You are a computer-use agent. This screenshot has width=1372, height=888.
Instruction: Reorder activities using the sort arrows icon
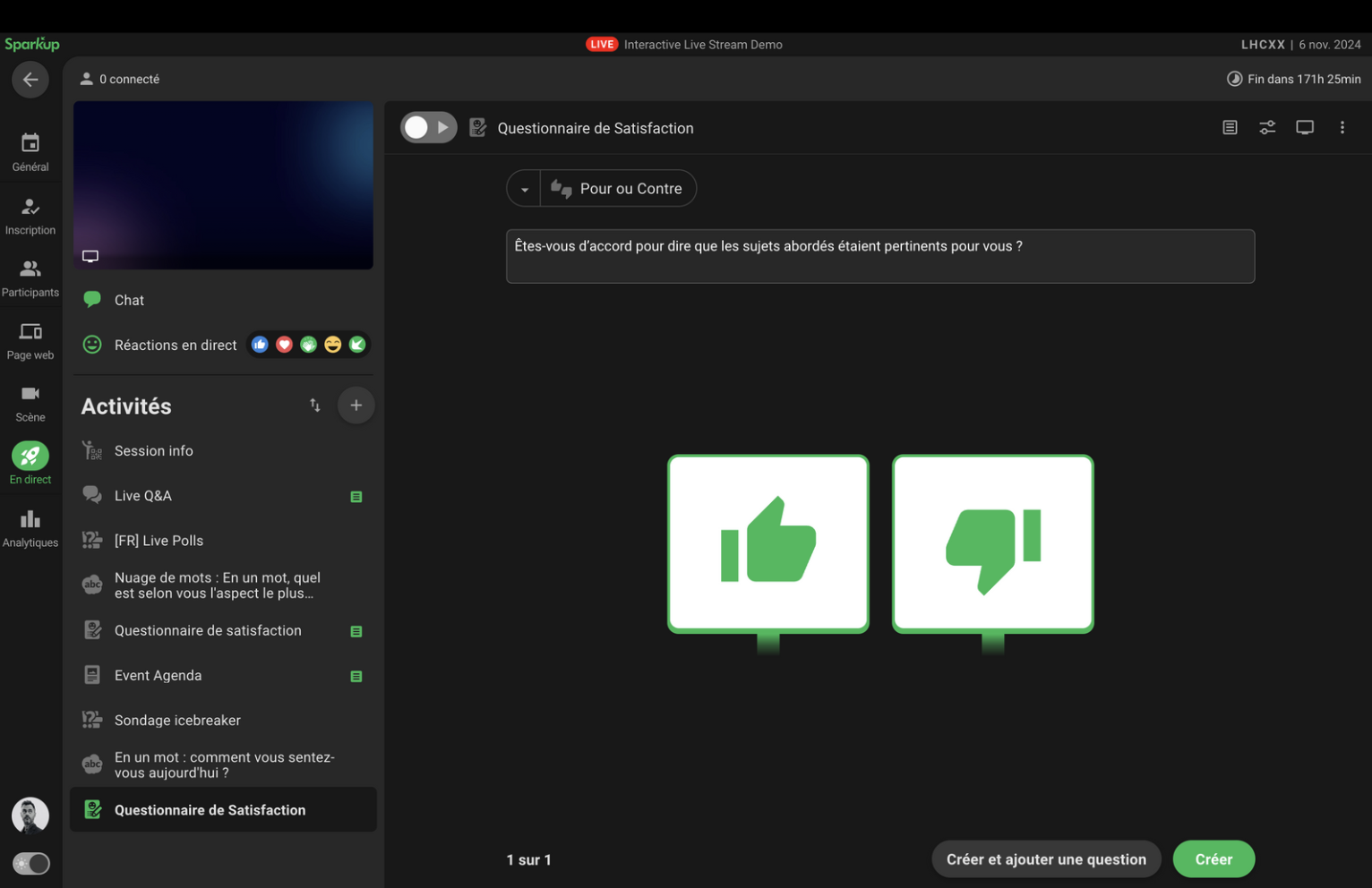(x=314, y=406)
